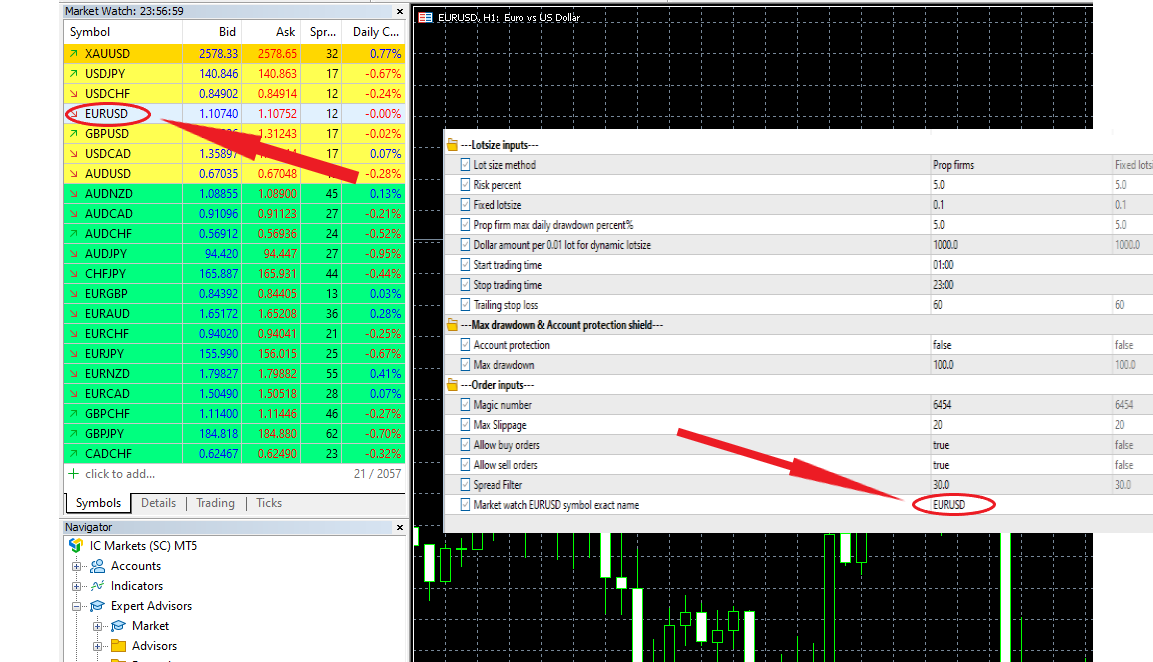Click the IC Markets (SC) MT5 broker icon
The height and width of the screenshot is (662, 1153).
tap(76, 546)
